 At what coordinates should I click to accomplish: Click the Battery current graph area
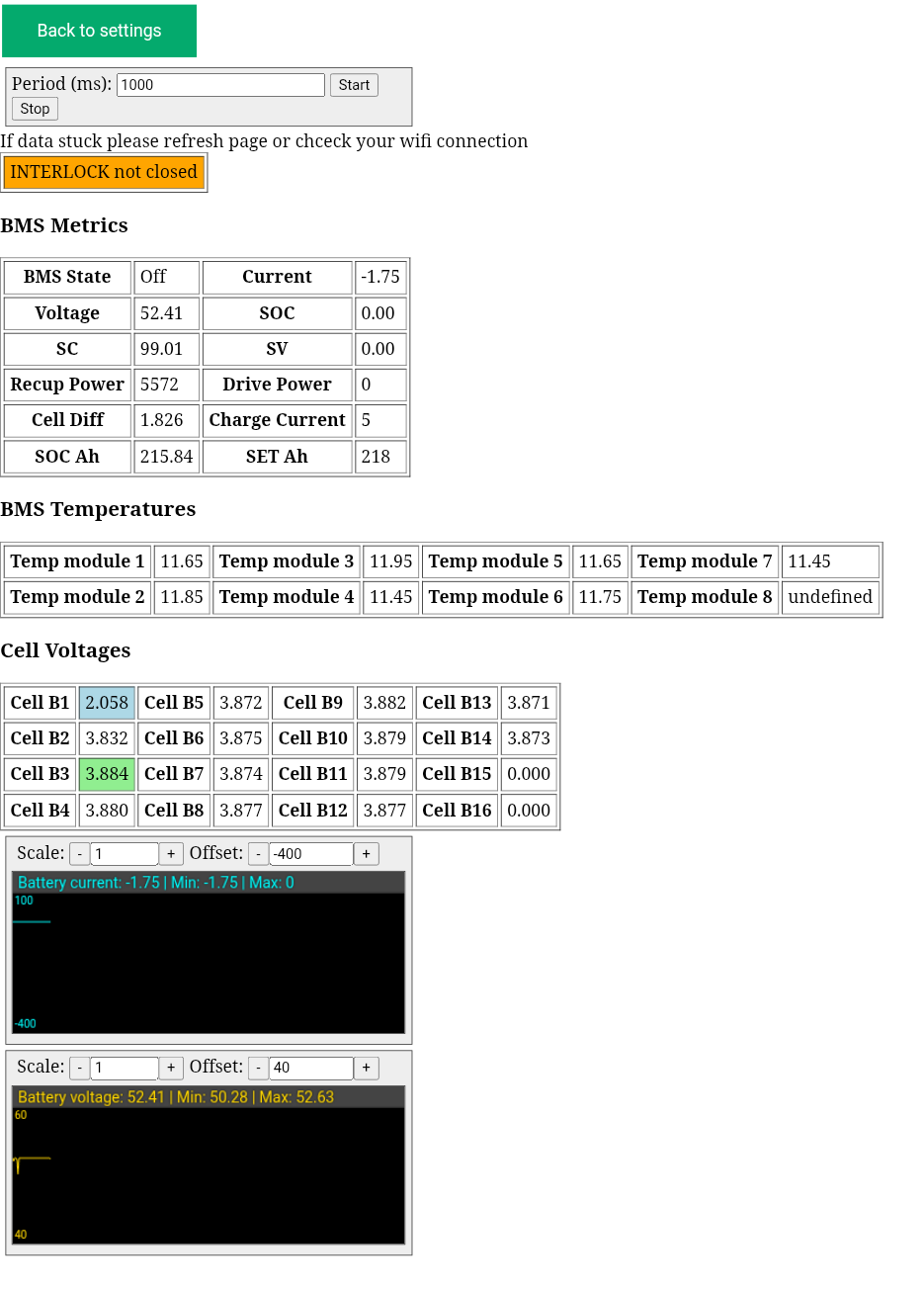point(209,962)
